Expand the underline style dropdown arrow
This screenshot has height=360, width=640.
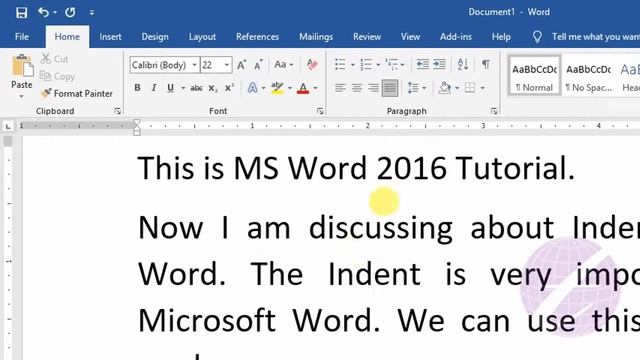(183, 88)
